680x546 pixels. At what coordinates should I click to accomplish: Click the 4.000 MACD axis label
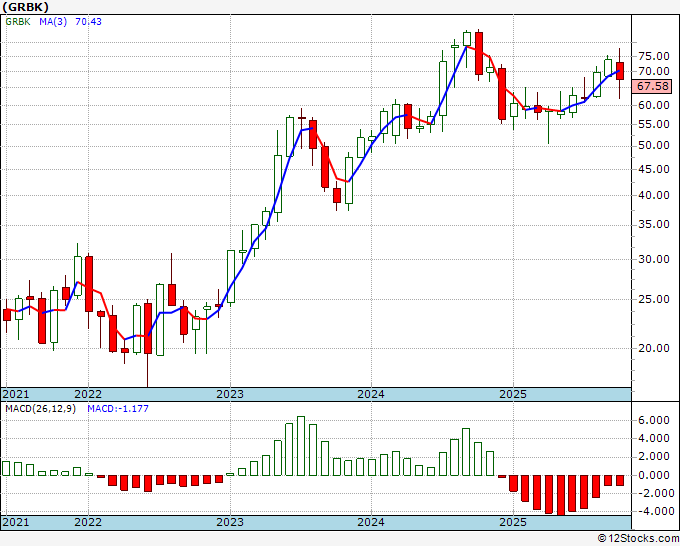click(x=654, y=438)
